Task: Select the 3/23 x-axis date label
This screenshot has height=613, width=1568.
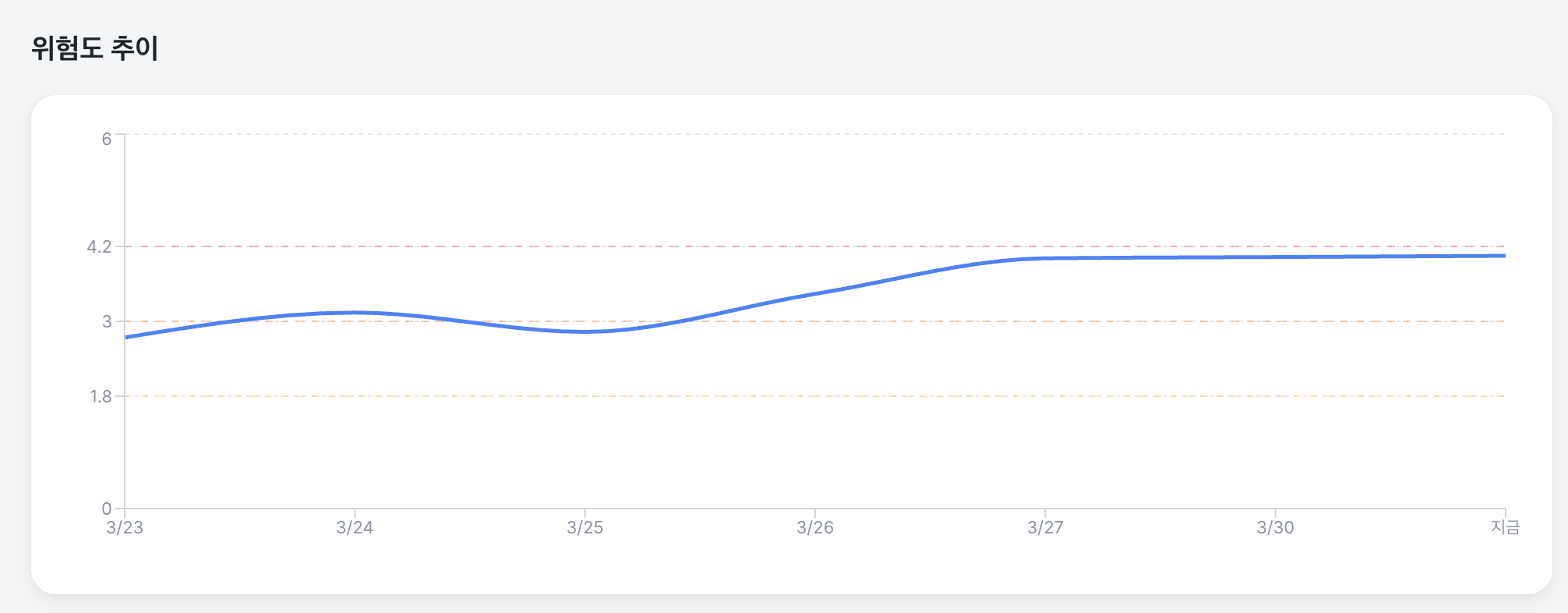Action: click(x=125, y=528)
